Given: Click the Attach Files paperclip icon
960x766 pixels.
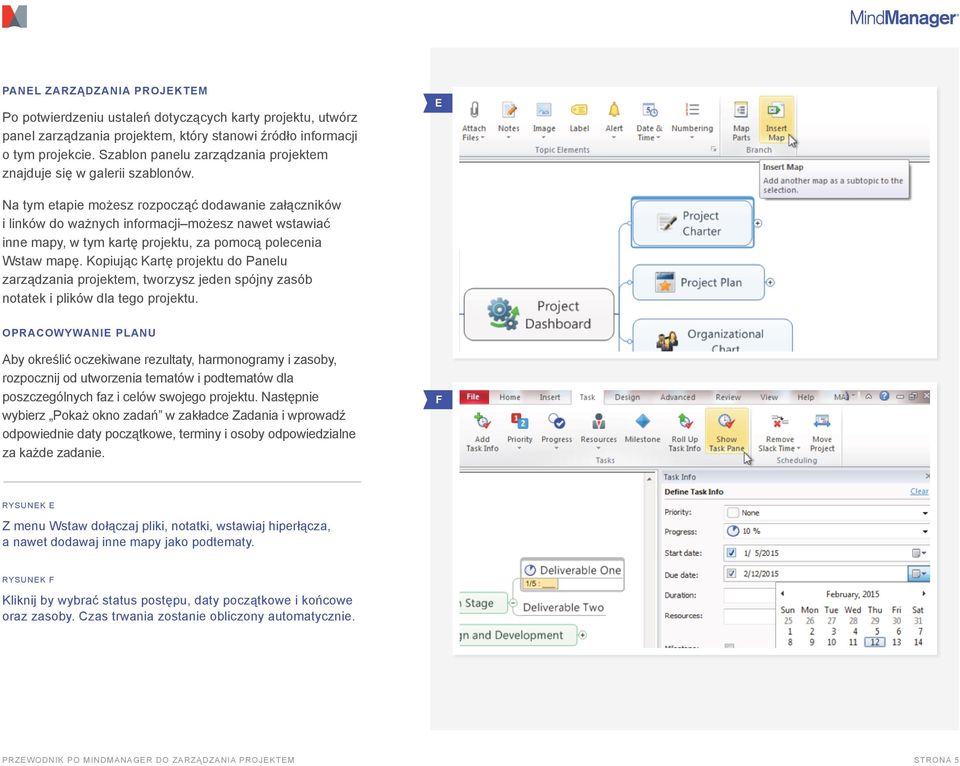Looking at the screenshot, I should [x=474, y=110].
